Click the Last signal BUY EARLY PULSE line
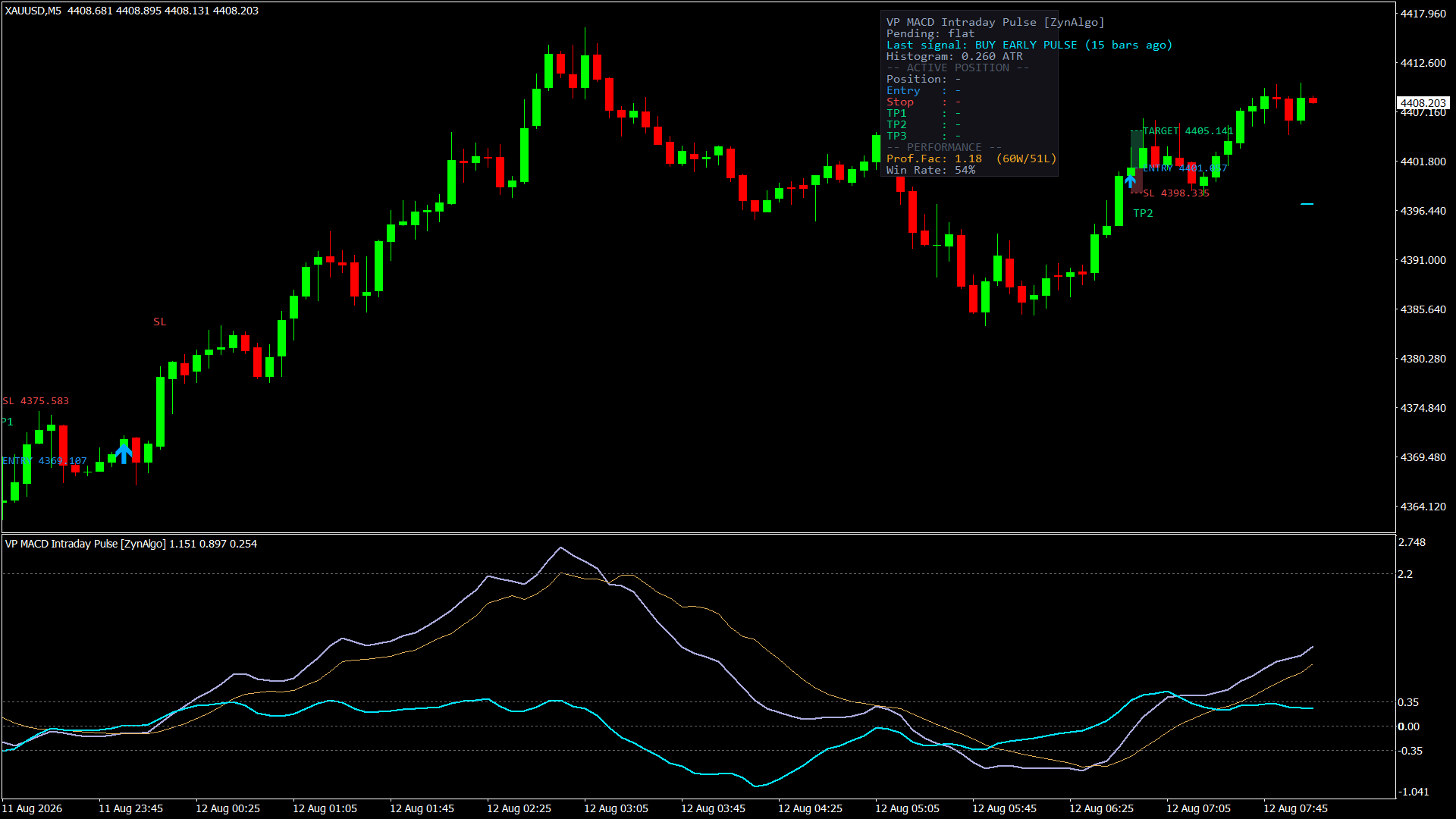This screenshot has height=819, width=1456. (x=1029, y=45)
